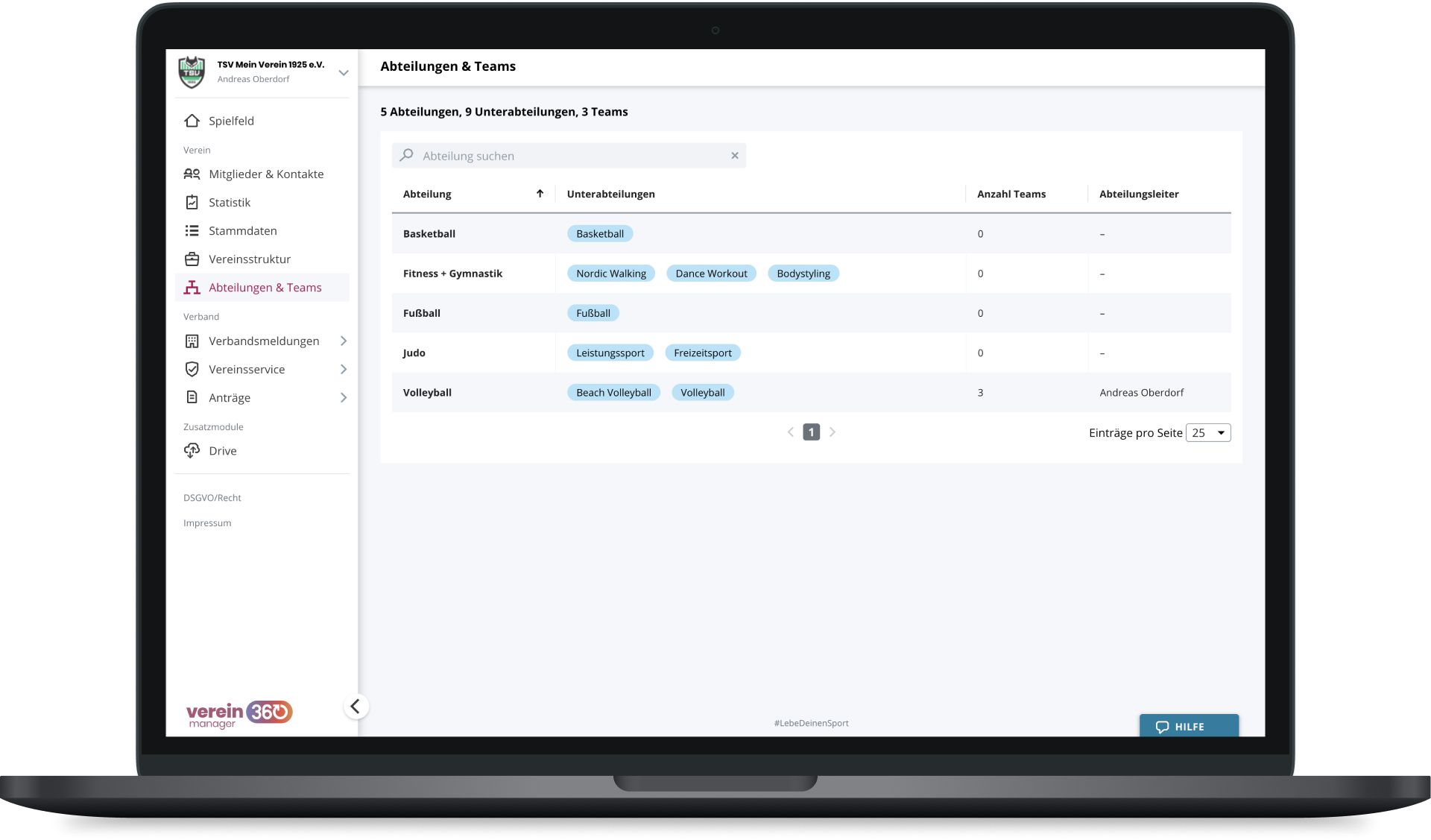Select the Stammdaten list icon
The image size is (1431, 840).
tap(192, 230)
